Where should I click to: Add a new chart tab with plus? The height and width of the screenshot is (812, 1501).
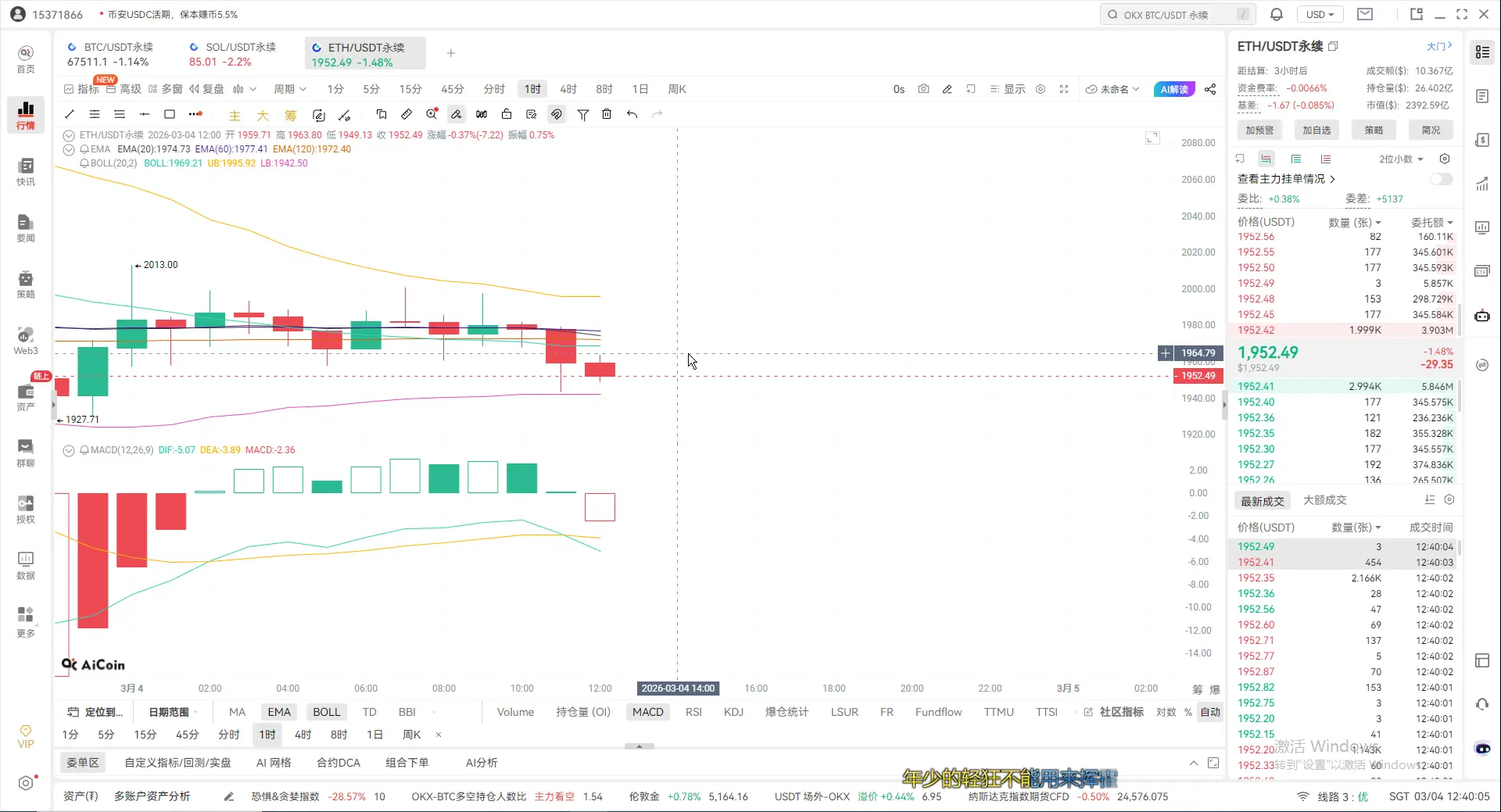451,53
